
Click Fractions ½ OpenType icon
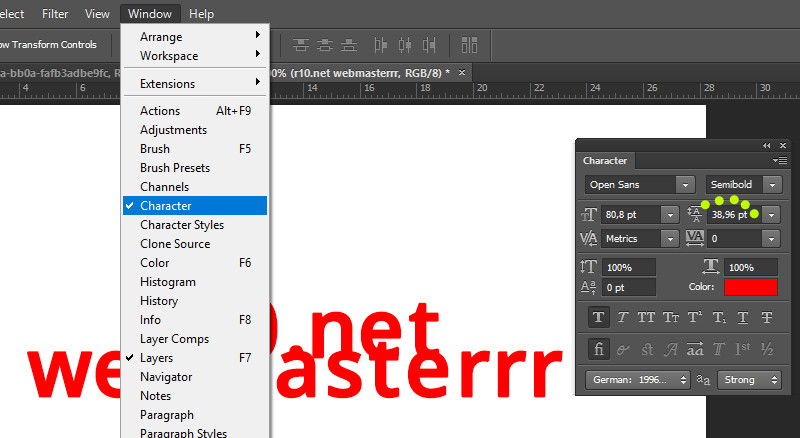click(767, 349)
